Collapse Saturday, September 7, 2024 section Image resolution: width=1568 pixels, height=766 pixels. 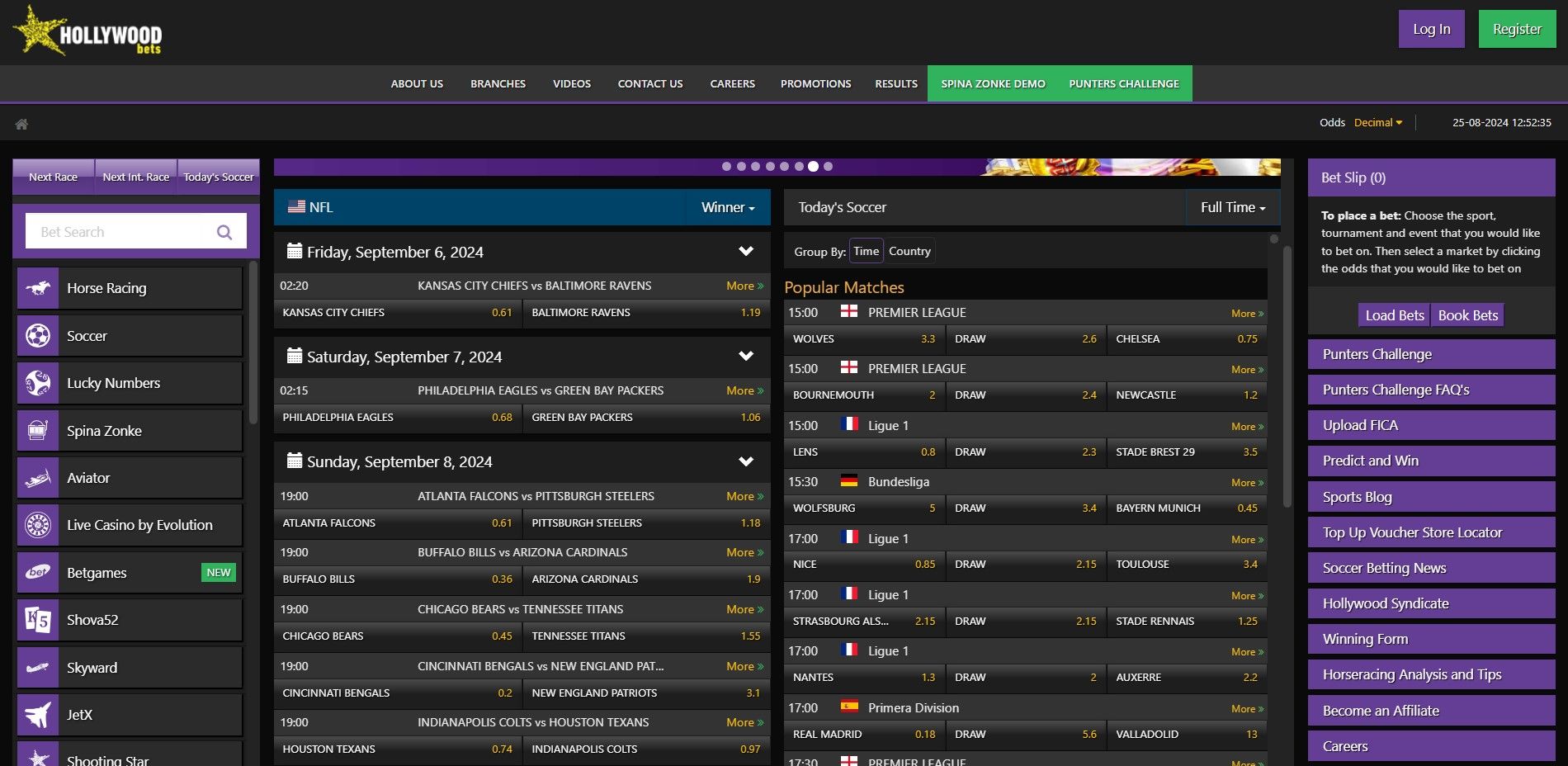pos(746,356)
